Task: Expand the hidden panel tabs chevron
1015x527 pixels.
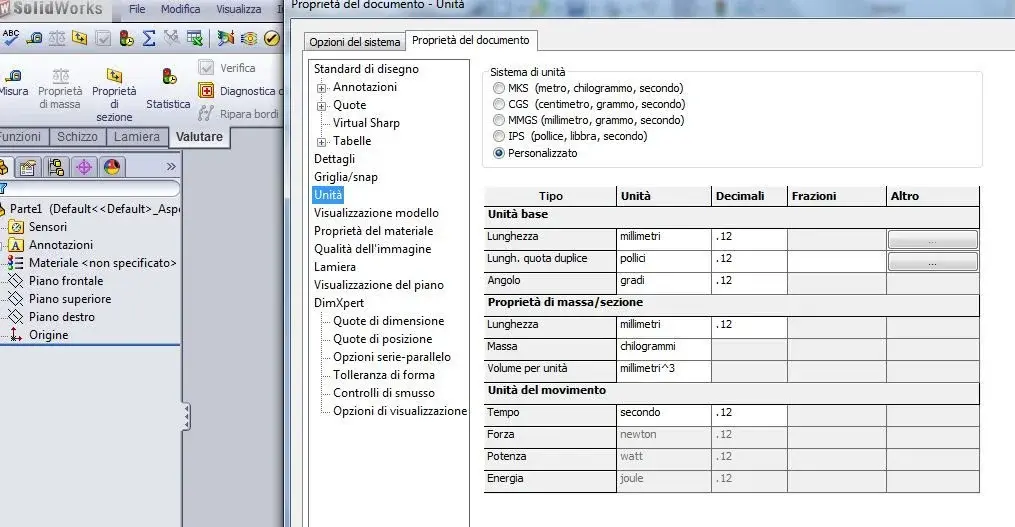Action: click(x=171, y=166)
